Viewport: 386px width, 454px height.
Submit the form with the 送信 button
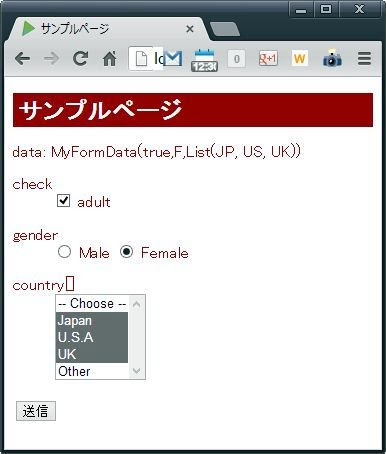pos(36,411)
